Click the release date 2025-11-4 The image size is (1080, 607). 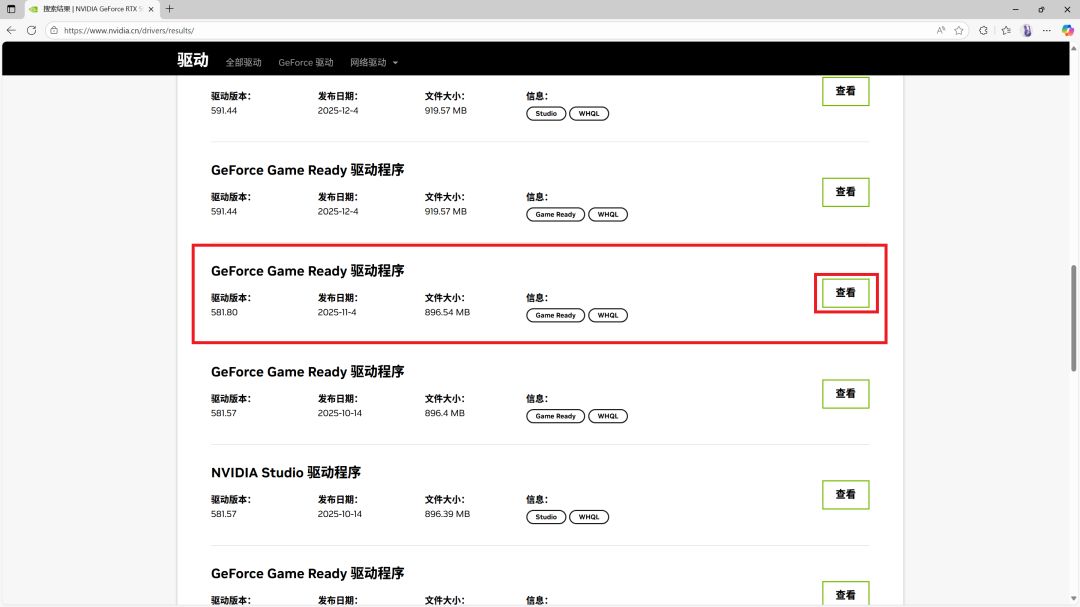[x=337, y=312]
